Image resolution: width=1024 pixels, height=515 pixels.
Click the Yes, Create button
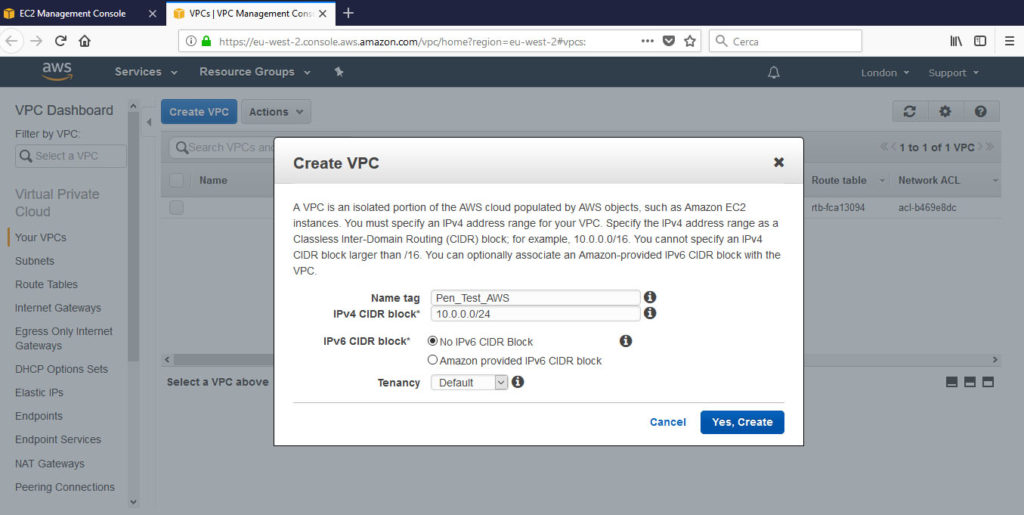click(x=743, y=422)
